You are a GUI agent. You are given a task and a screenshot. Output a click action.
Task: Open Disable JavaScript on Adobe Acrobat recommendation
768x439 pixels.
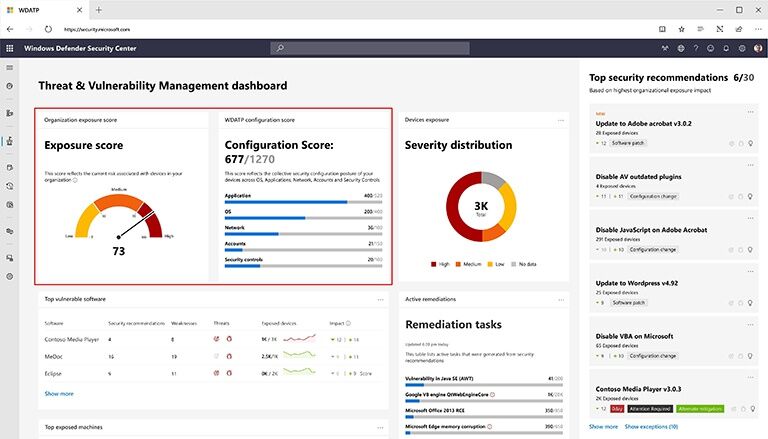point(651,230)
